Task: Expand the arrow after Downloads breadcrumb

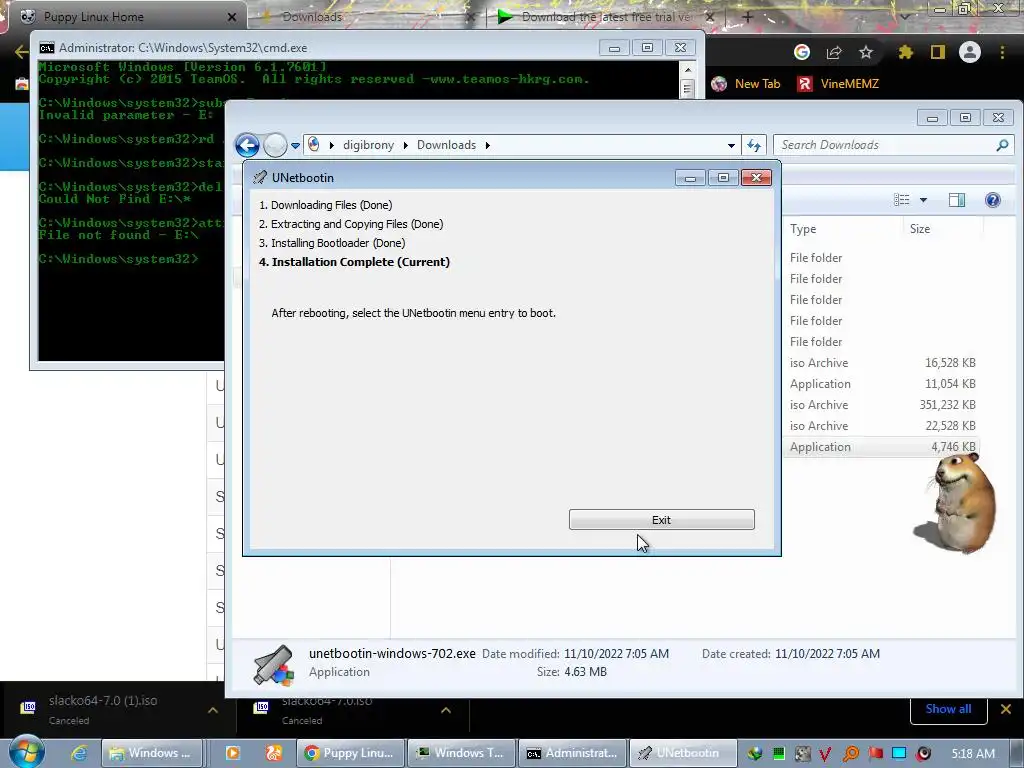Action: tap(487, 145)
